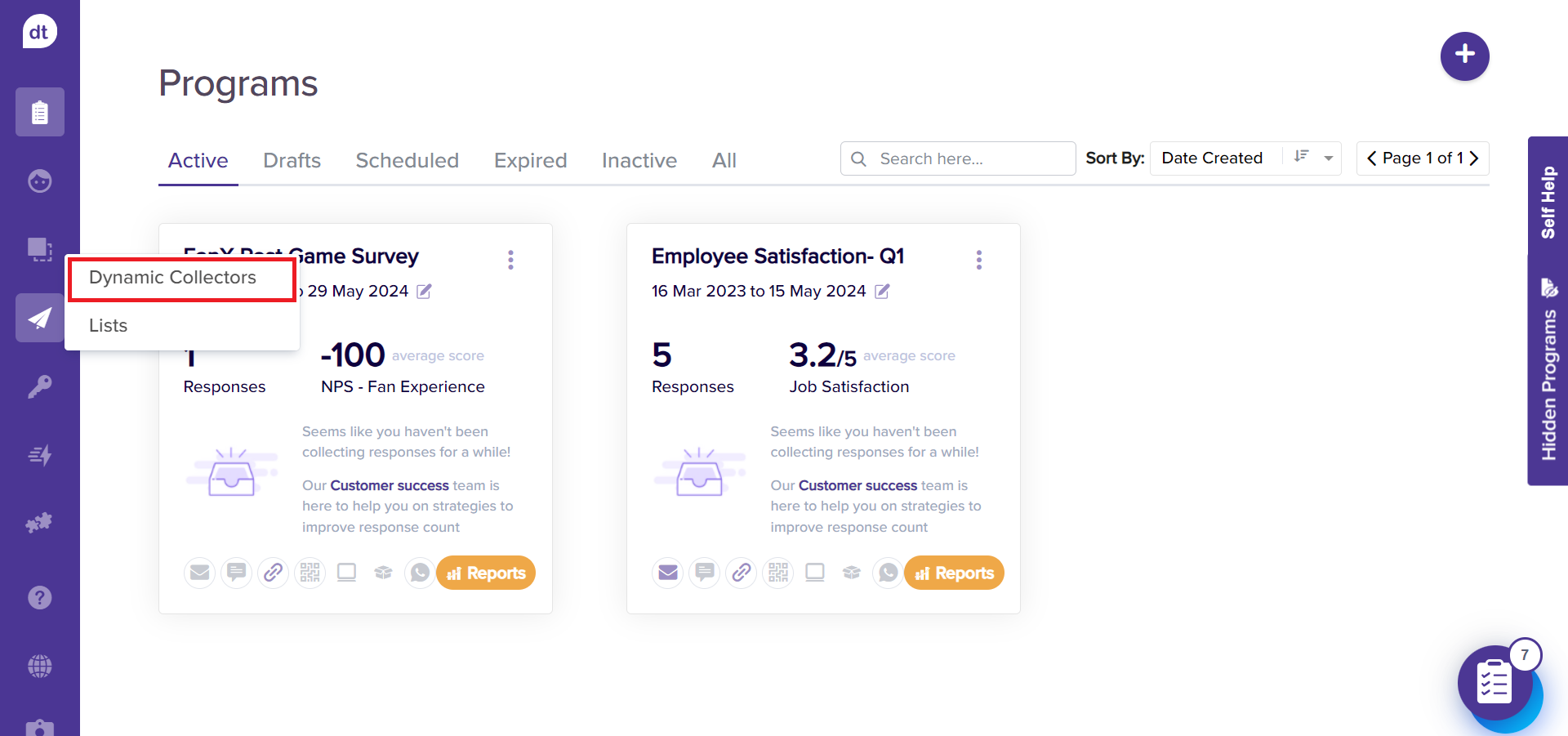The image size is (1568, 736).
Task: Select Dynamic Collectors from the flyout menu
Action: [172, 278]
